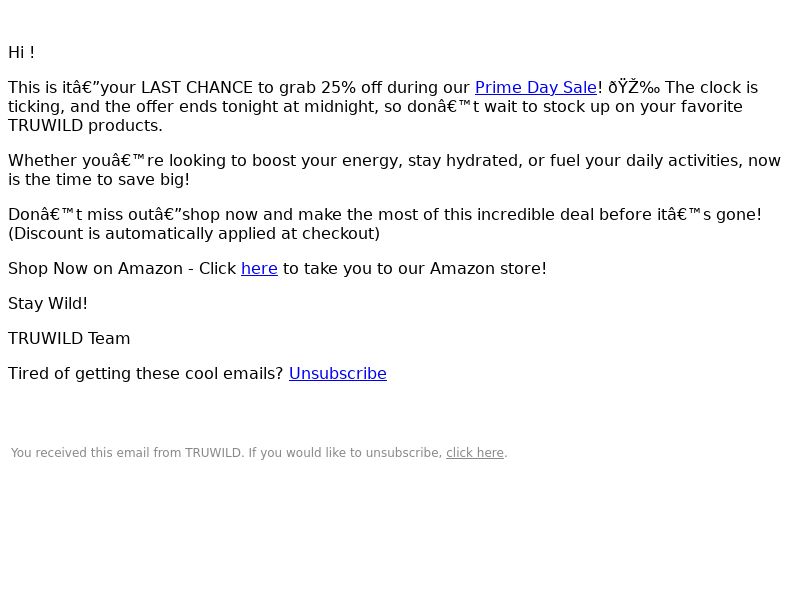Click the 'Stay Wild!' sign-off
The height and width of the screenshot is (600, 800).
click(48, 304)
